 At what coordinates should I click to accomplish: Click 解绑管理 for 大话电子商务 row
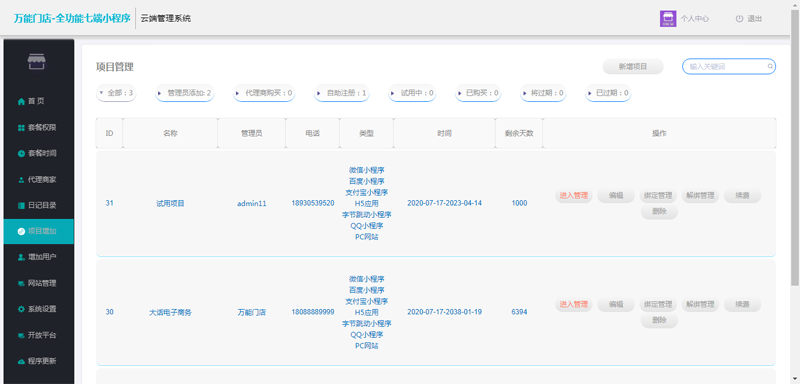point(701,304)
